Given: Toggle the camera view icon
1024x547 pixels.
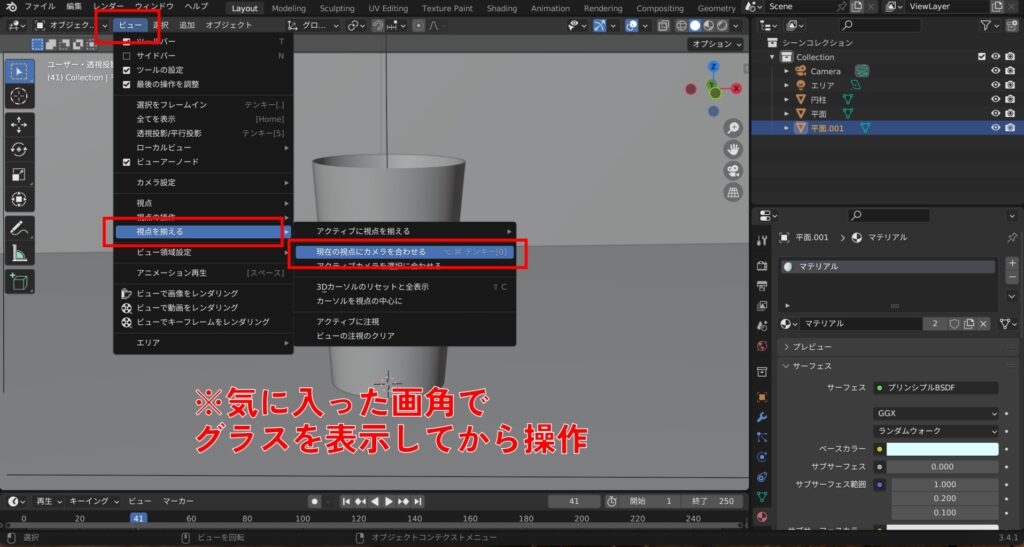Looking at the screenshot, I should click(x=733, y=171).
